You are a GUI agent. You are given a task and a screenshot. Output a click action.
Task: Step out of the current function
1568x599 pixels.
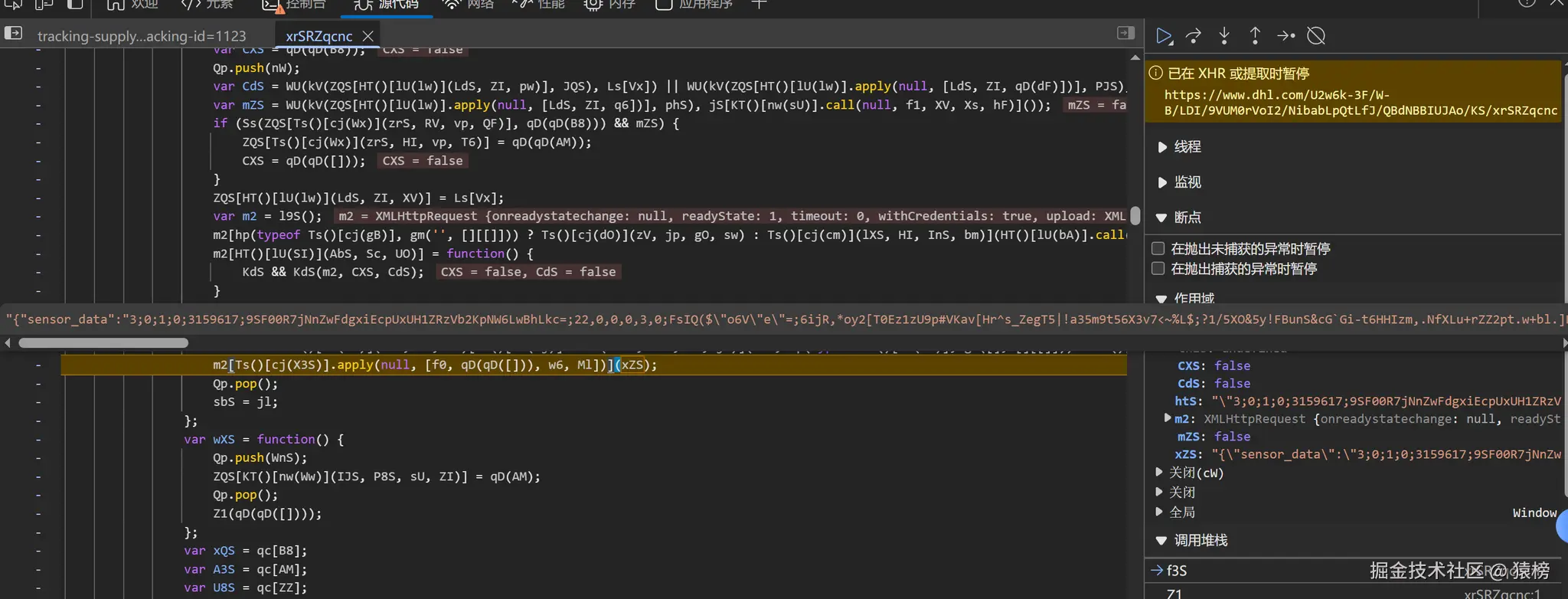point(1255,36)
